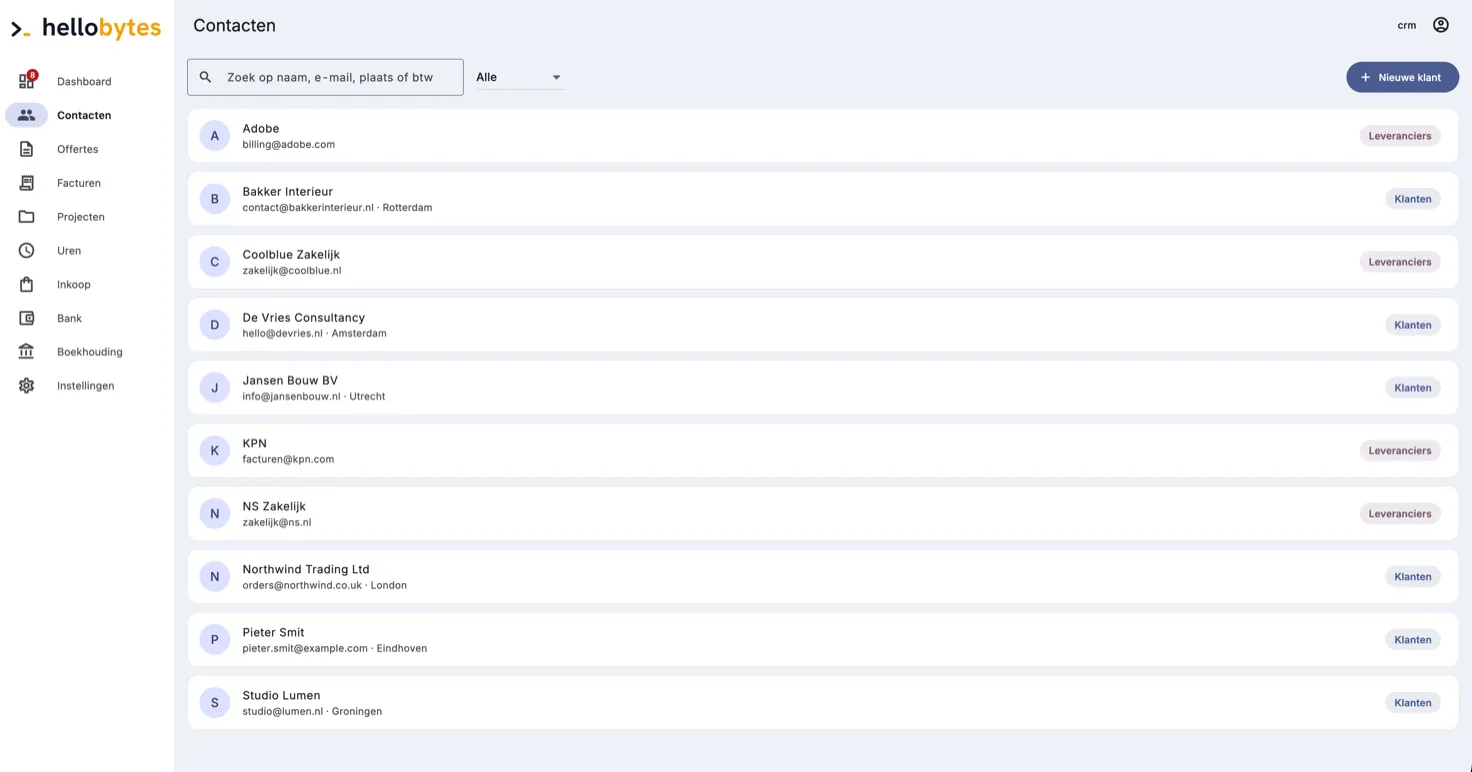Open the Facturen receipt icon
Viewport: 1472px width, 772px height.
point(26,183)
